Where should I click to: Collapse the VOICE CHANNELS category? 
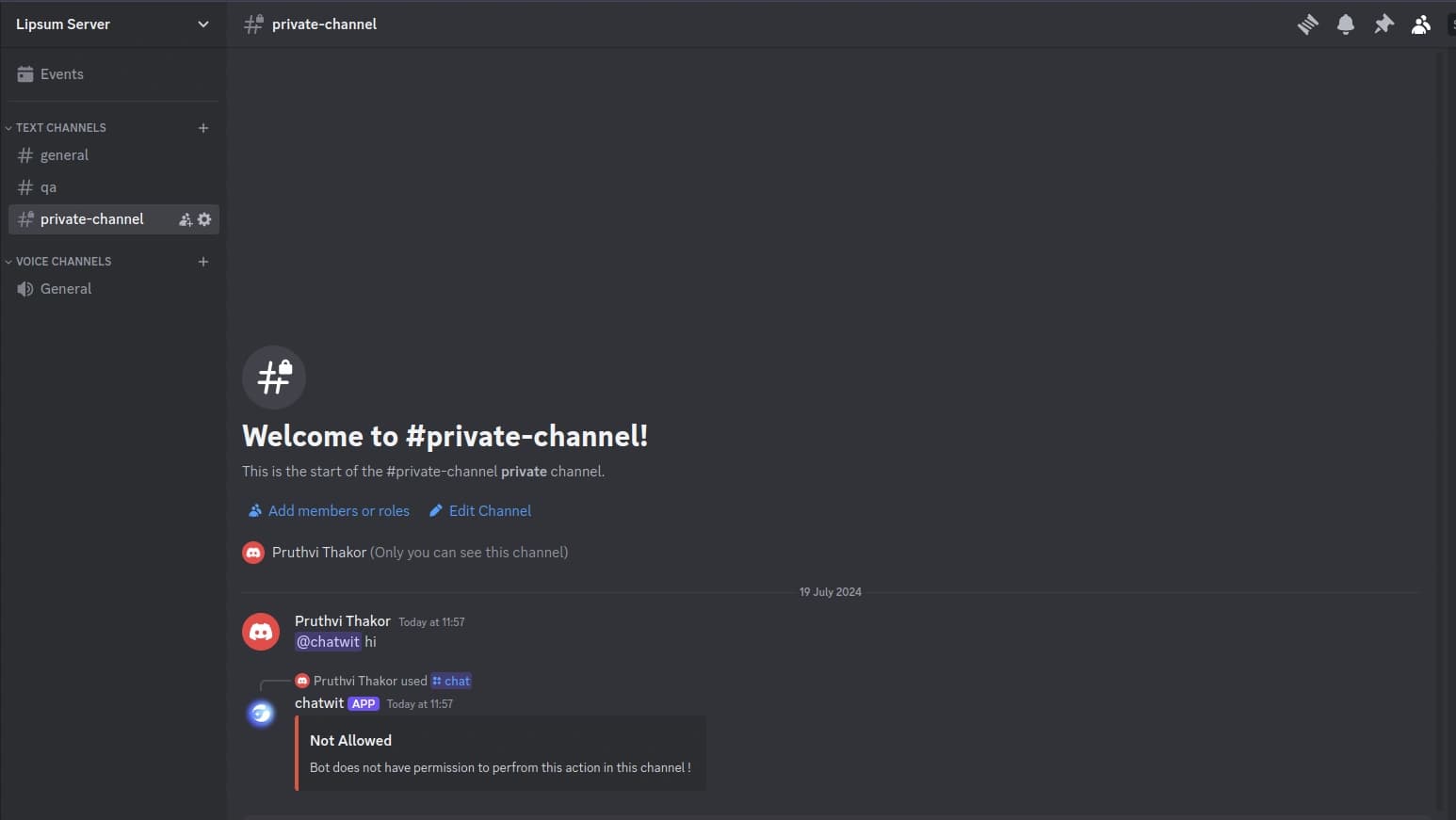click(58, 262)
